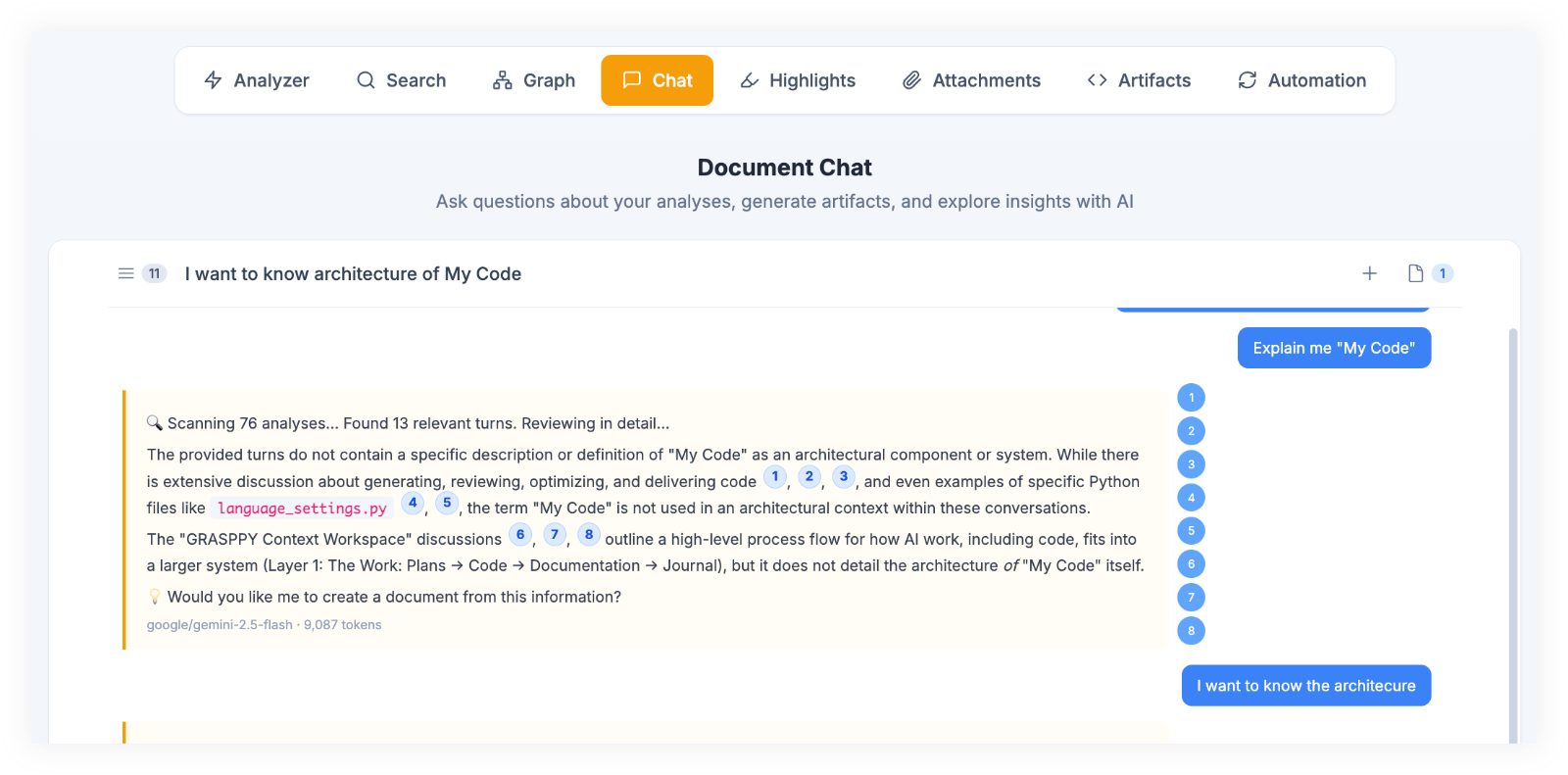
Task: Click source circle 5 in side column
Action: click(1191, 531)
